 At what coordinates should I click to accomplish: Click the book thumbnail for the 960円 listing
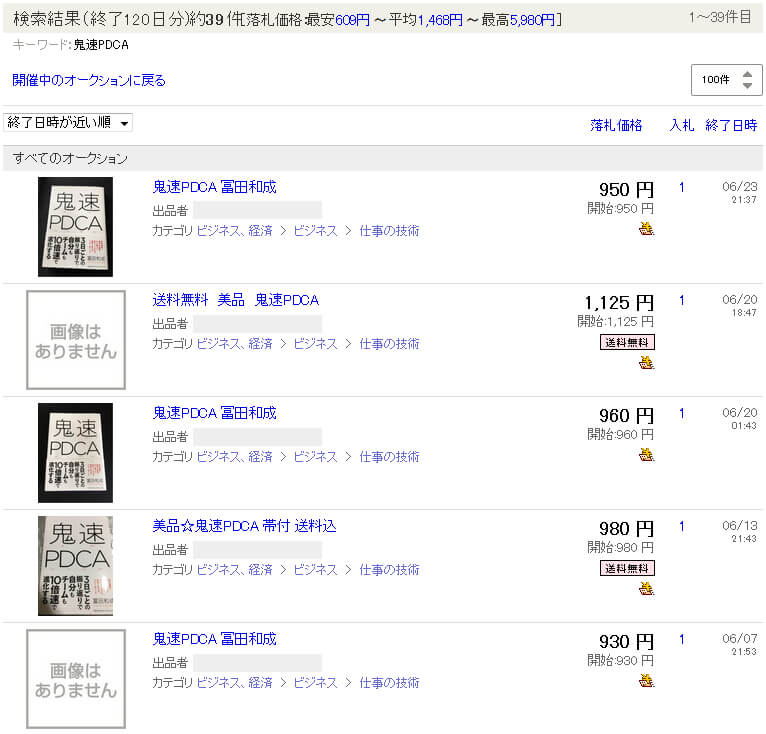coord(75,453)
